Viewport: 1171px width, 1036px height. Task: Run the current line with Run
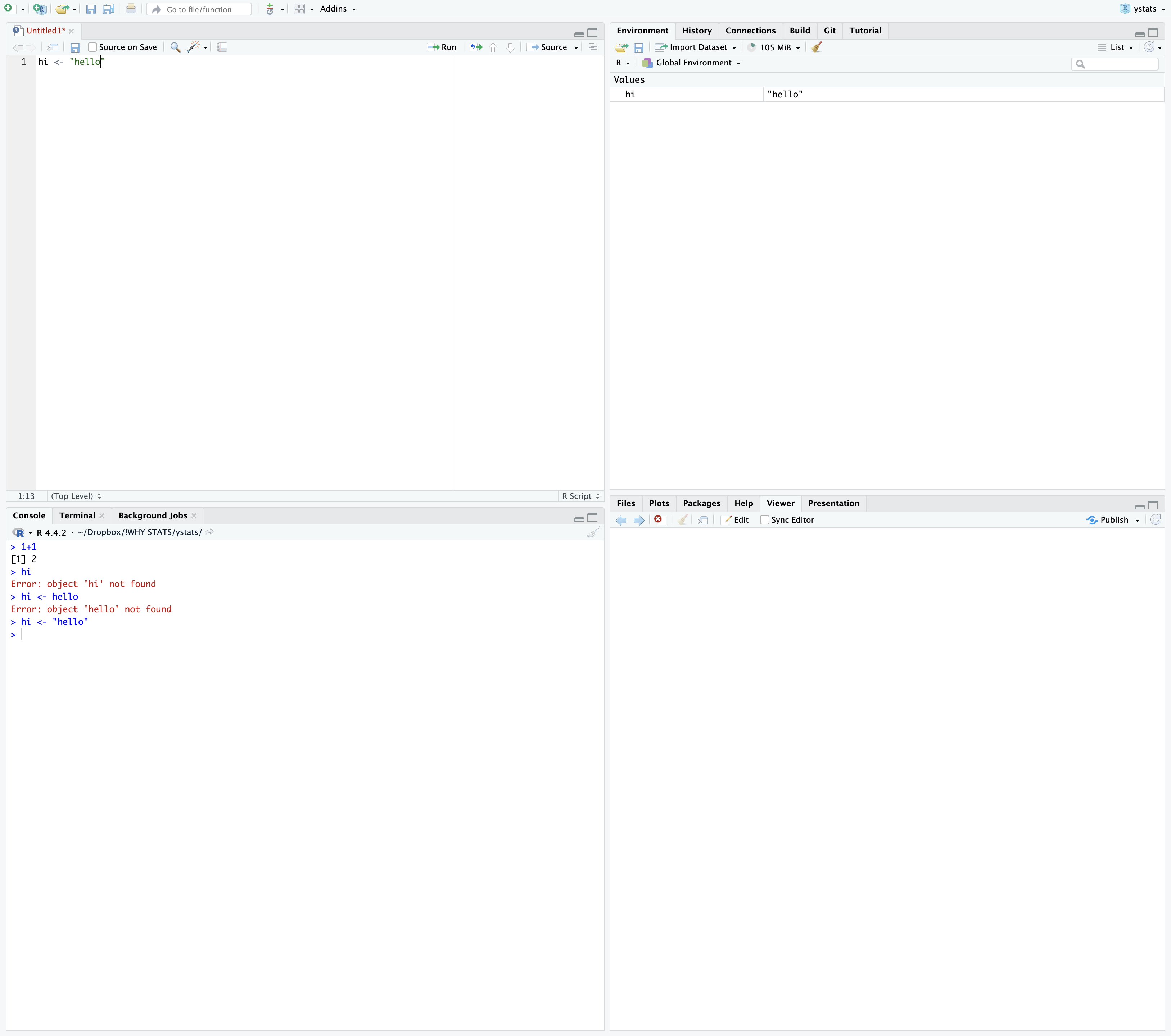pos(442,47)
